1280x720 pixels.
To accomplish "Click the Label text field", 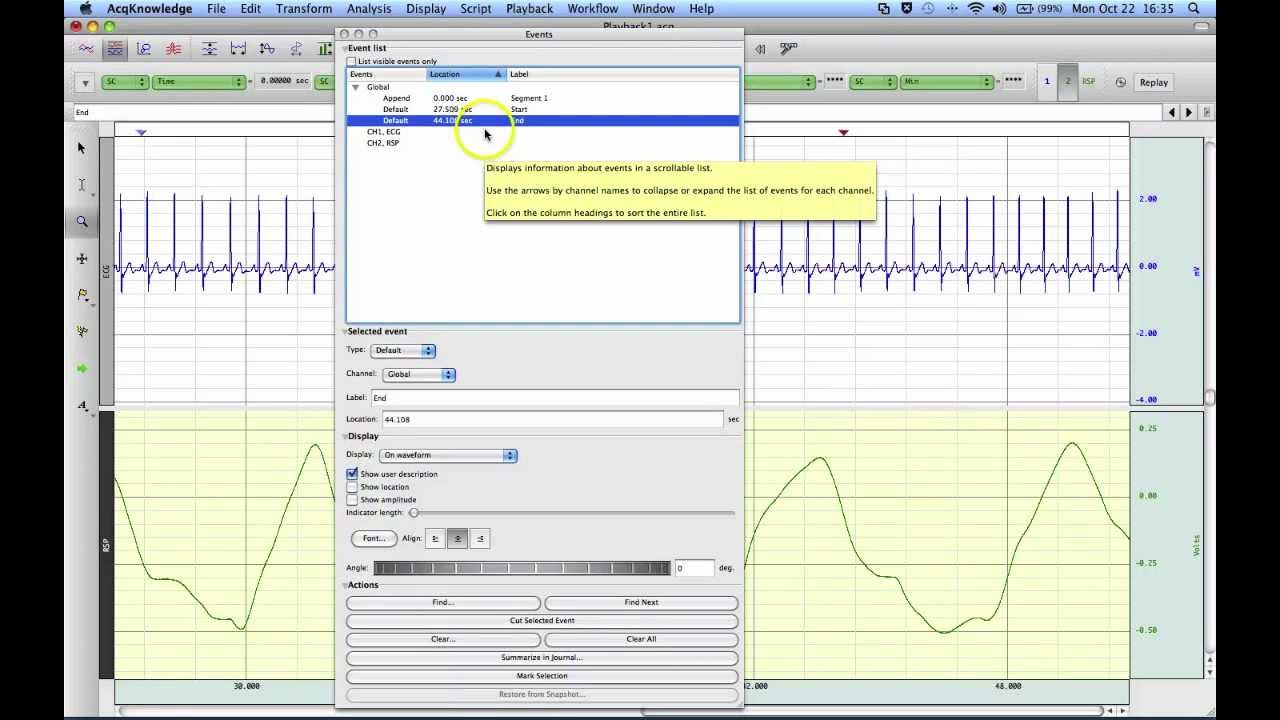I will (555, 397).
